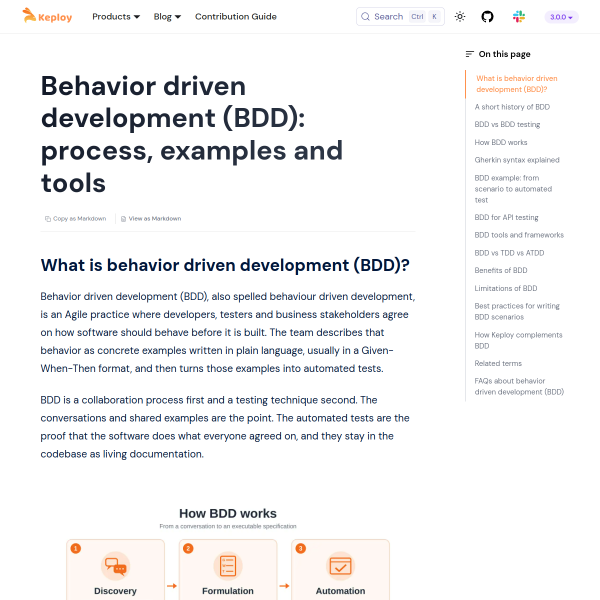Jump to BDD tools and frameworks
The height and width of the screenshot is (600, 600).
[x=519, y=235]
